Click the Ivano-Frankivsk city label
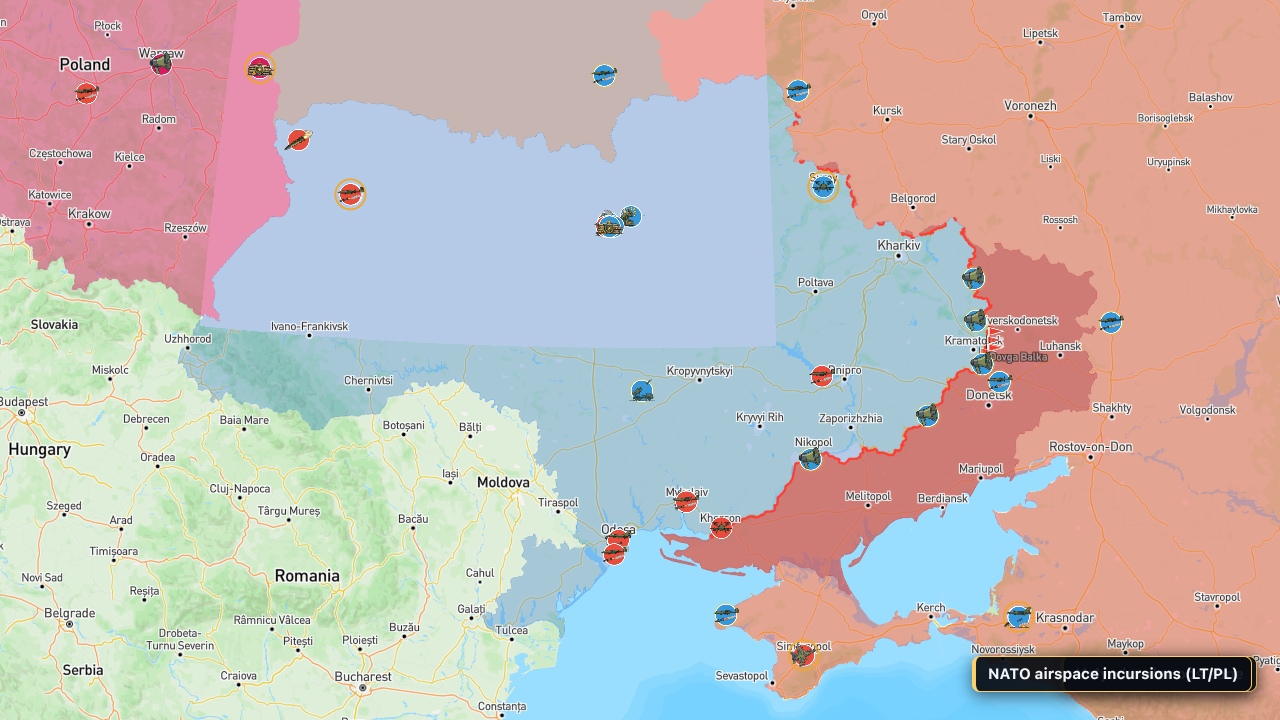 [309, 326]
